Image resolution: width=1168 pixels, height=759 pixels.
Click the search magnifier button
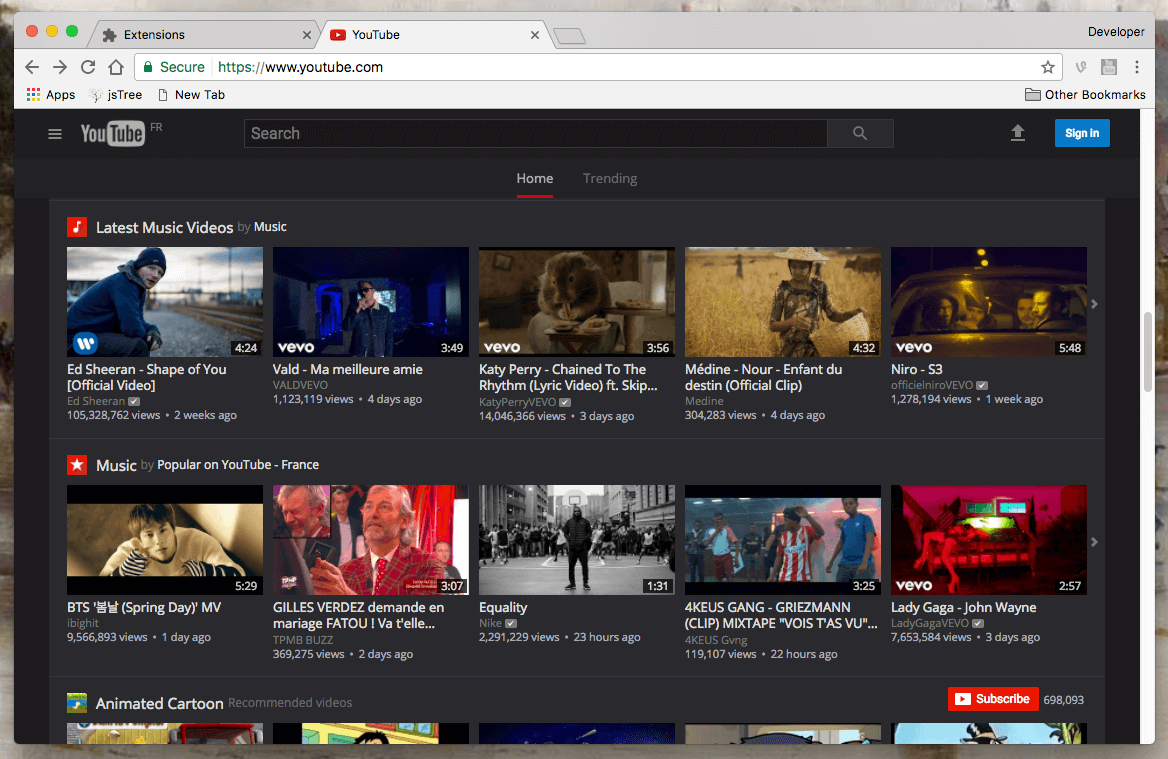(860, 133)
